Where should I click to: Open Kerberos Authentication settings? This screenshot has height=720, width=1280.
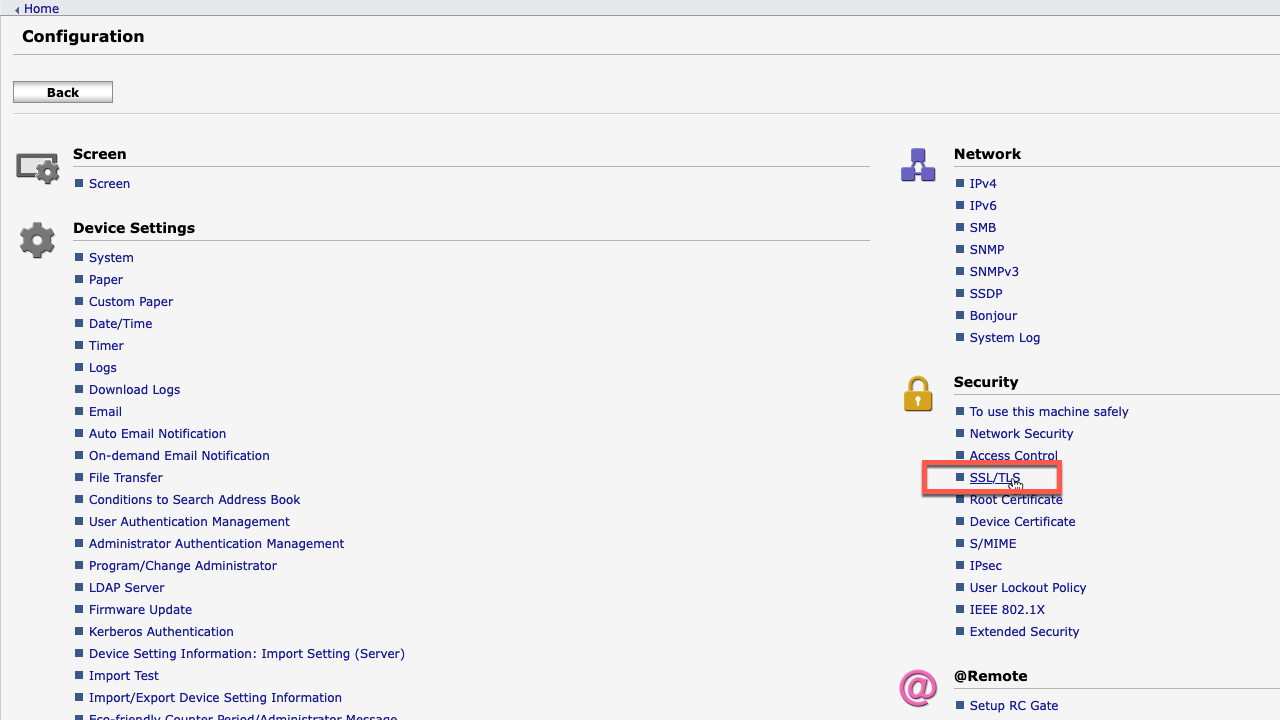pos(161,632)
